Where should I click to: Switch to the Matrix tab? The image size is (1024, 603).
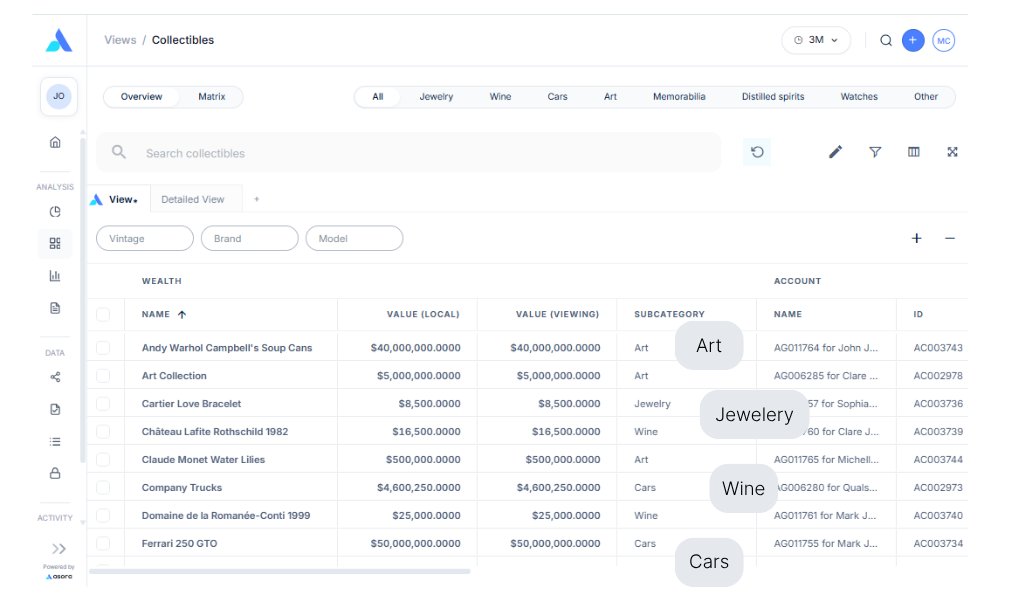coord(211,97)
